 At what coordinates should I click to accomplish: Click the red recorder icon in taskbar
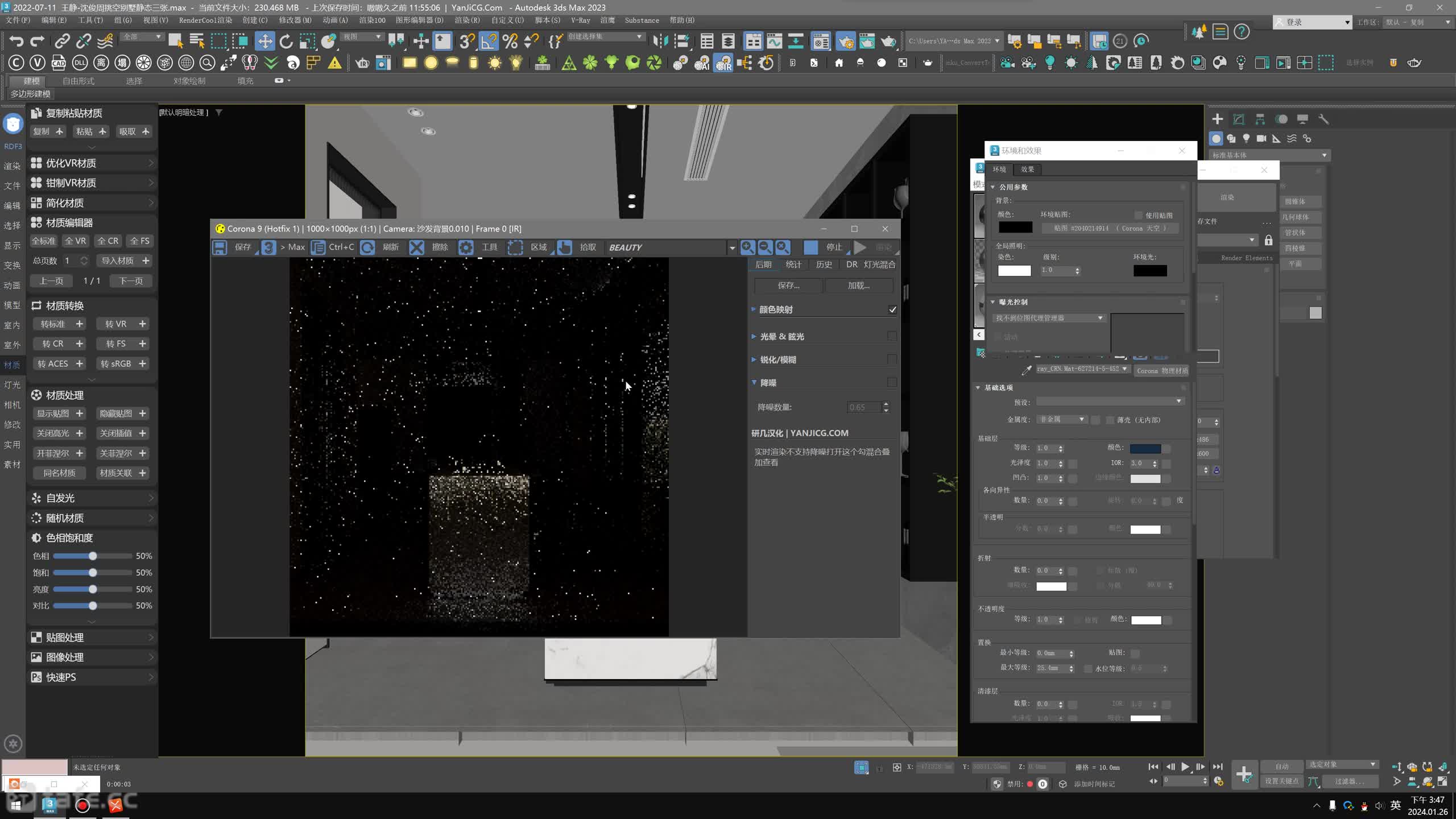[82, 805]
